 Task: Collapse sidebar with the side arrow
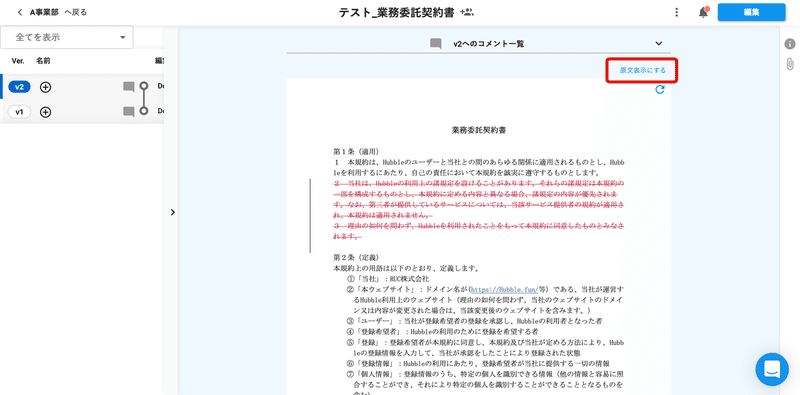coord(172,212)
